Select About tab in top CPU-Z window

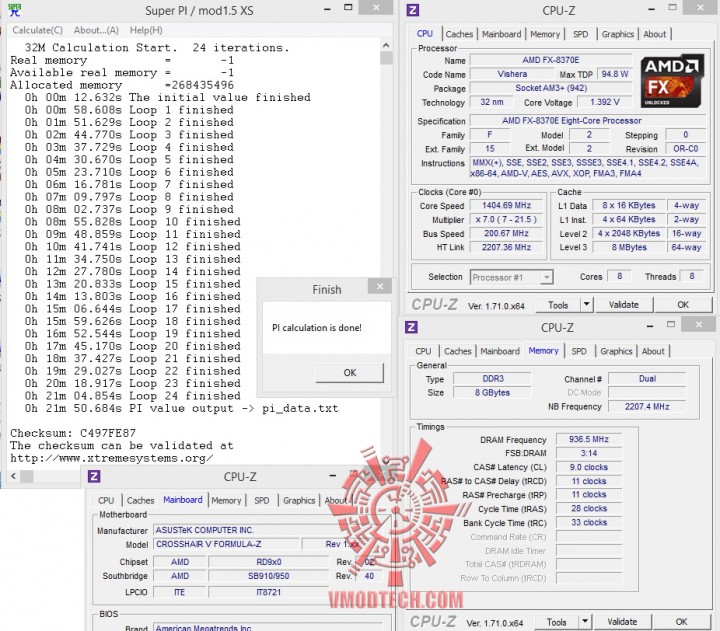pyautogui.click(x=654, y=34)
